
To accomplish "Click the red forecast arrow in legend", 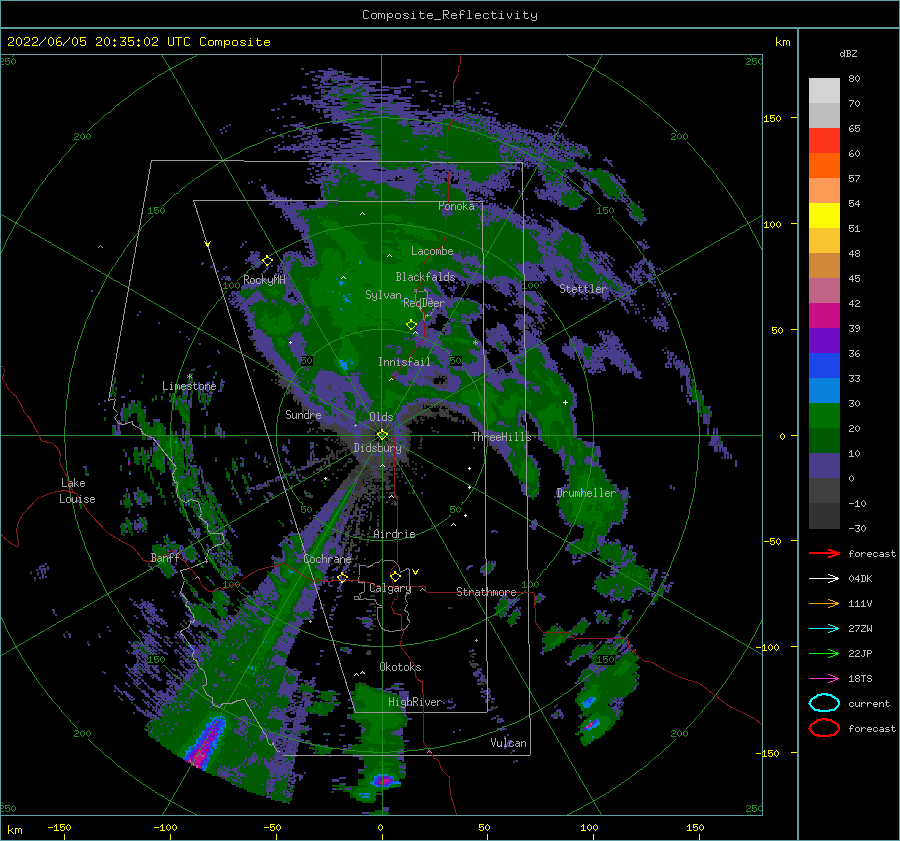I will pos(824,553).
